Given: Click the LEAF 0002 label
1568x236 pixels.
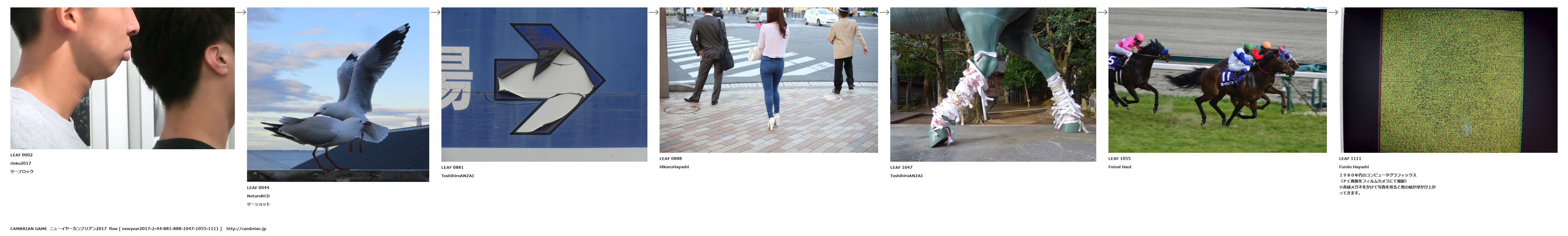Looking at the screenshot, I should [21, 155].
